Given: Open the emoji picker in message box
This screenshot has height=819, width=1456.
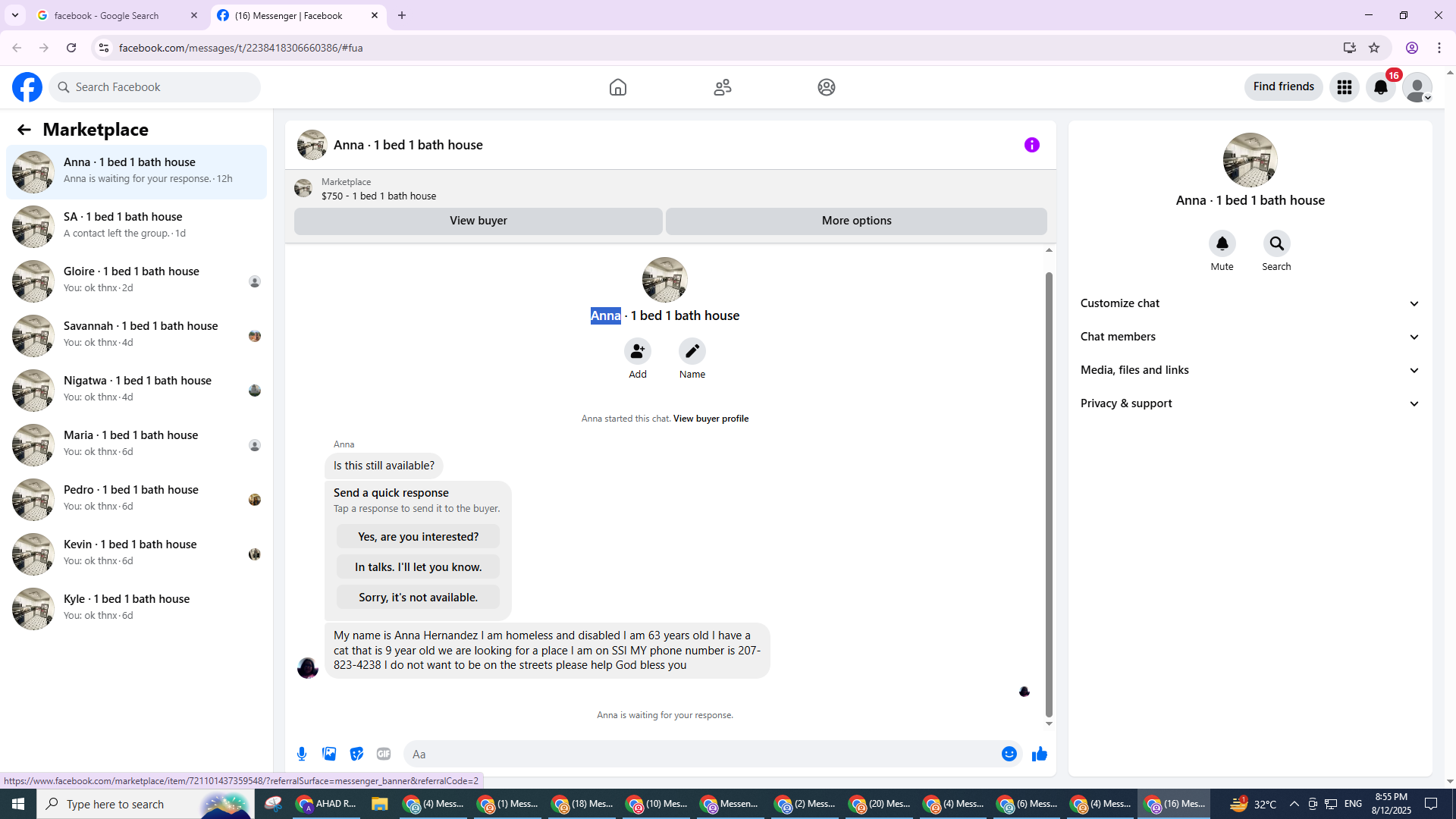Looking at the screenshot, I should [x=1009, y=754].
